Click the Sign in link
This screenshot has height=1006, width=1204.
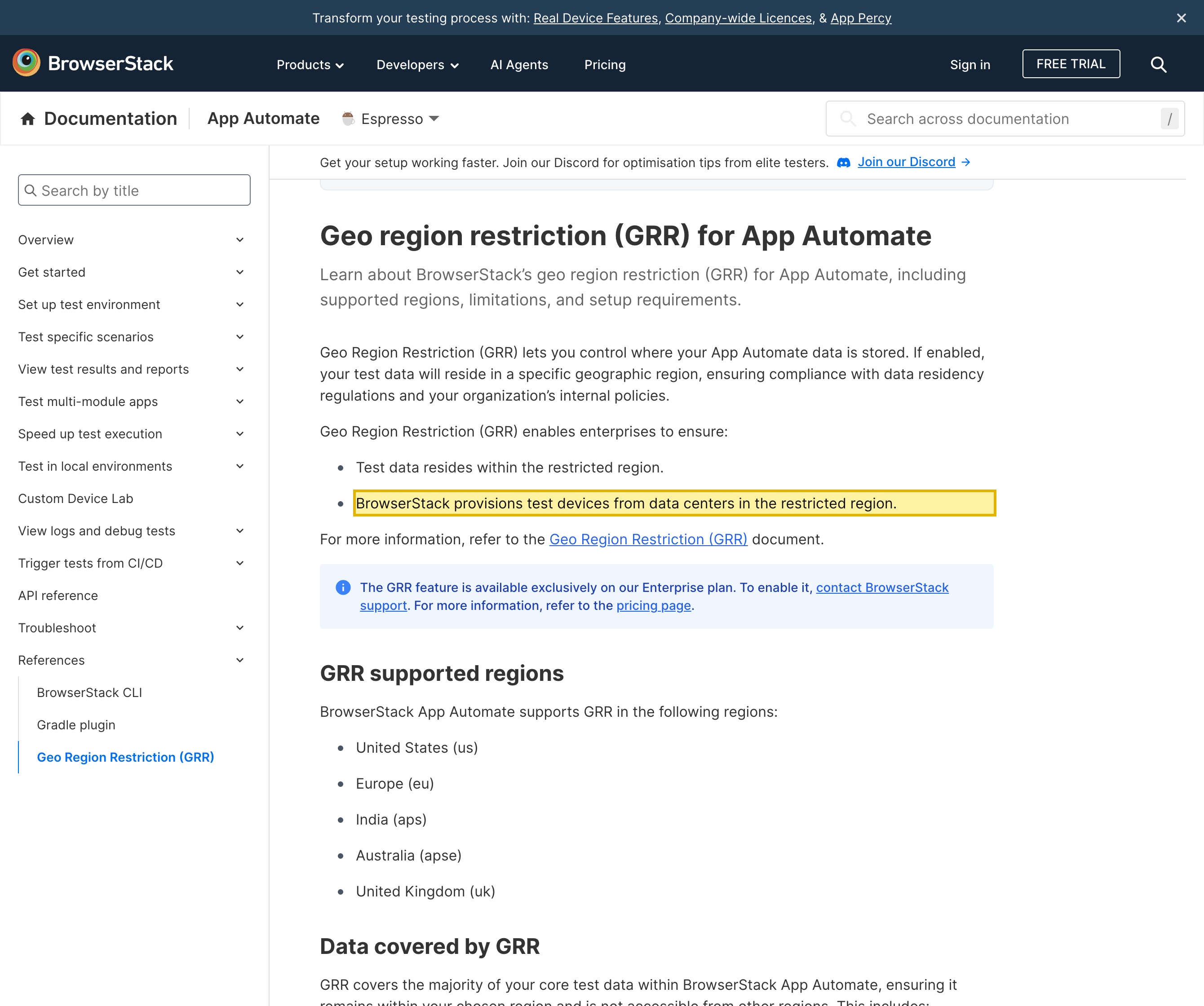[x=969, y=65]
